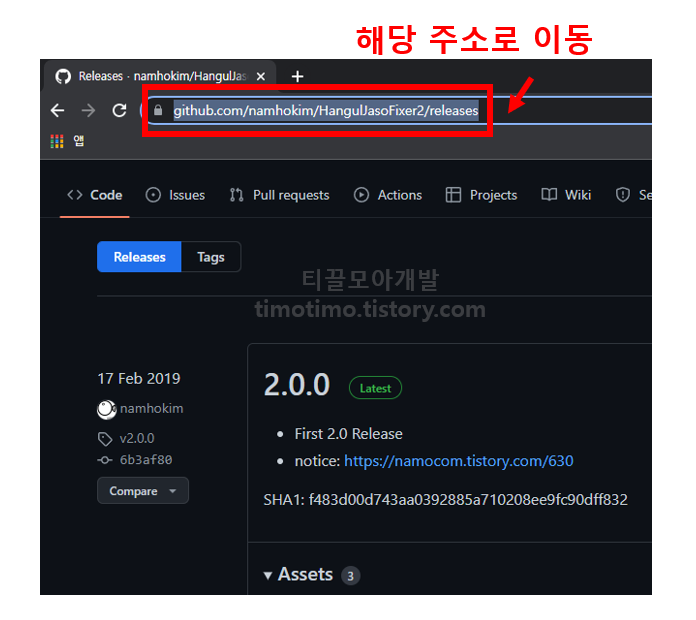This screenshot has height=620, width=696.
Task: Open the namhokim author profile link
Action: pyautogui.click(x=151, y=408)
